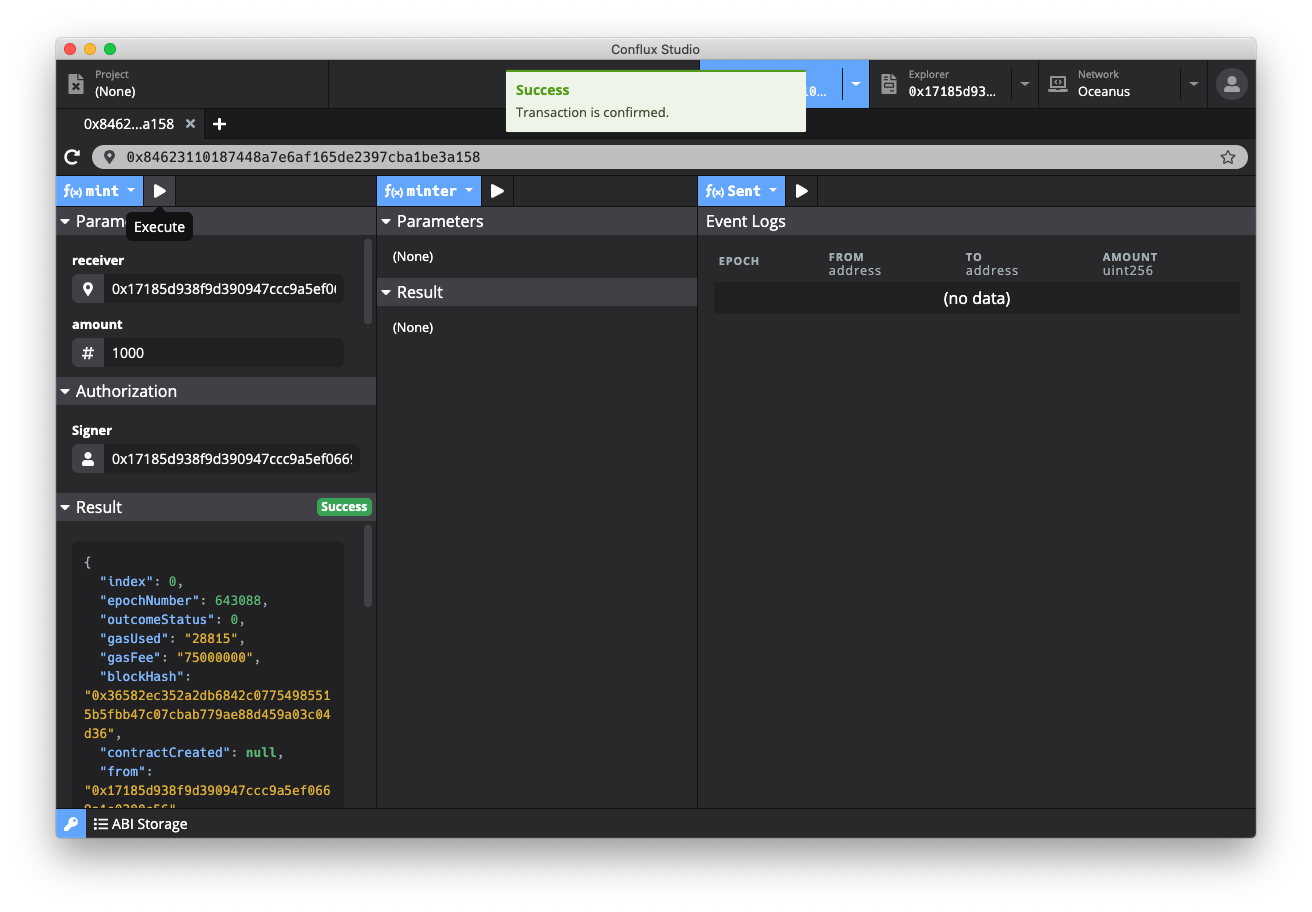Add a new tab with plus icon
The image size is (1312, 912).
click(220, 124)
